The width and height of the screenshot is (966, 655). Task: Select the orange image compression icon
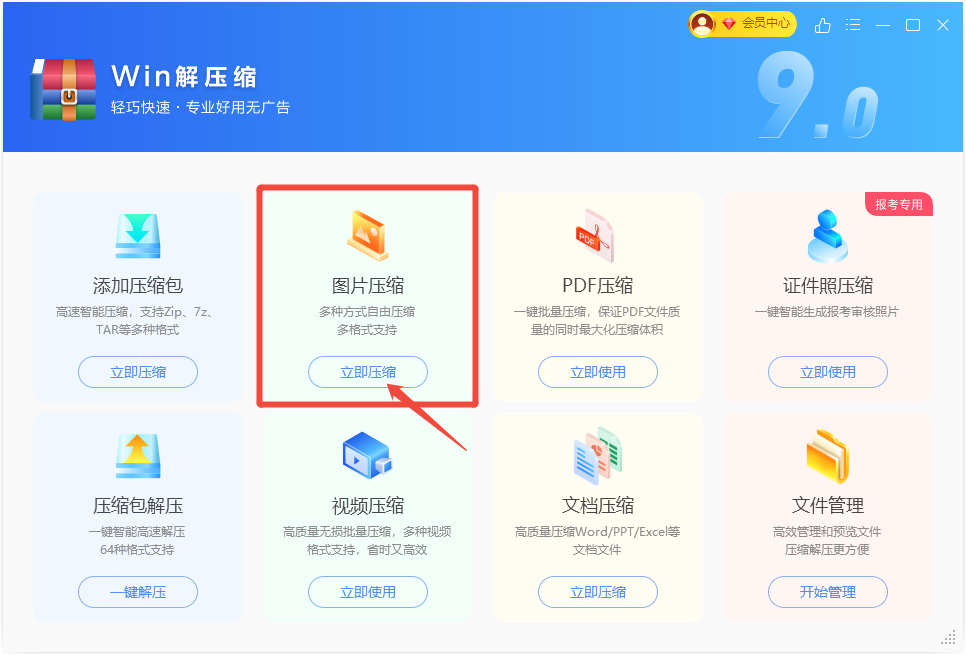368,235
